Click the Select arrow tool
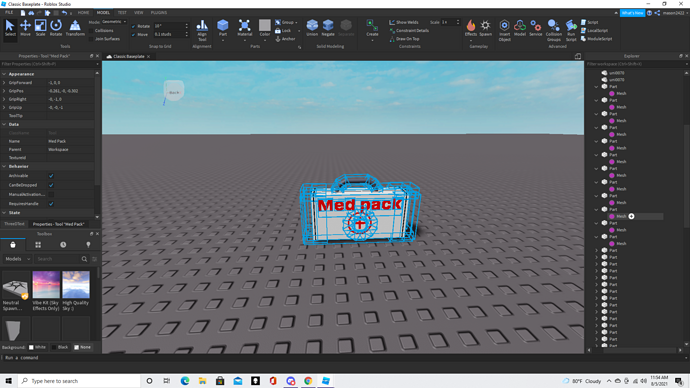The height and width of the screenshot is (388, 690). [x=10, y=28]
